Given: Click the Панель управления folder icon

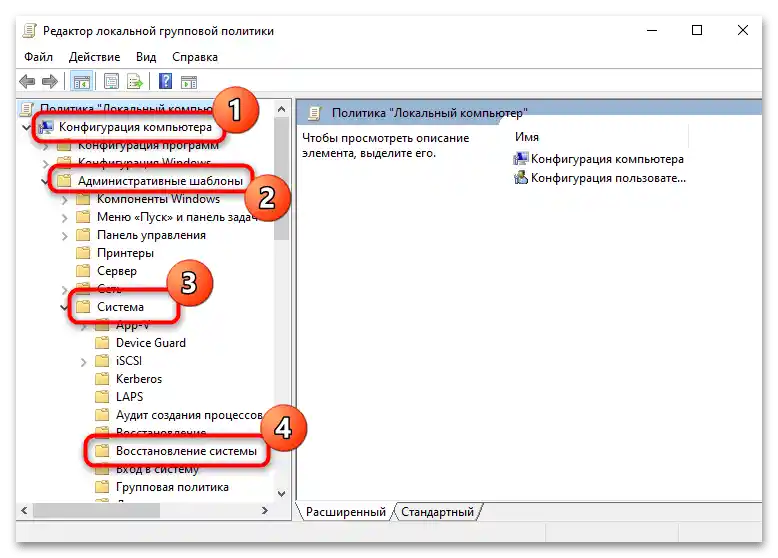Looking at the screenshot, I should click(x=83, y=235).
